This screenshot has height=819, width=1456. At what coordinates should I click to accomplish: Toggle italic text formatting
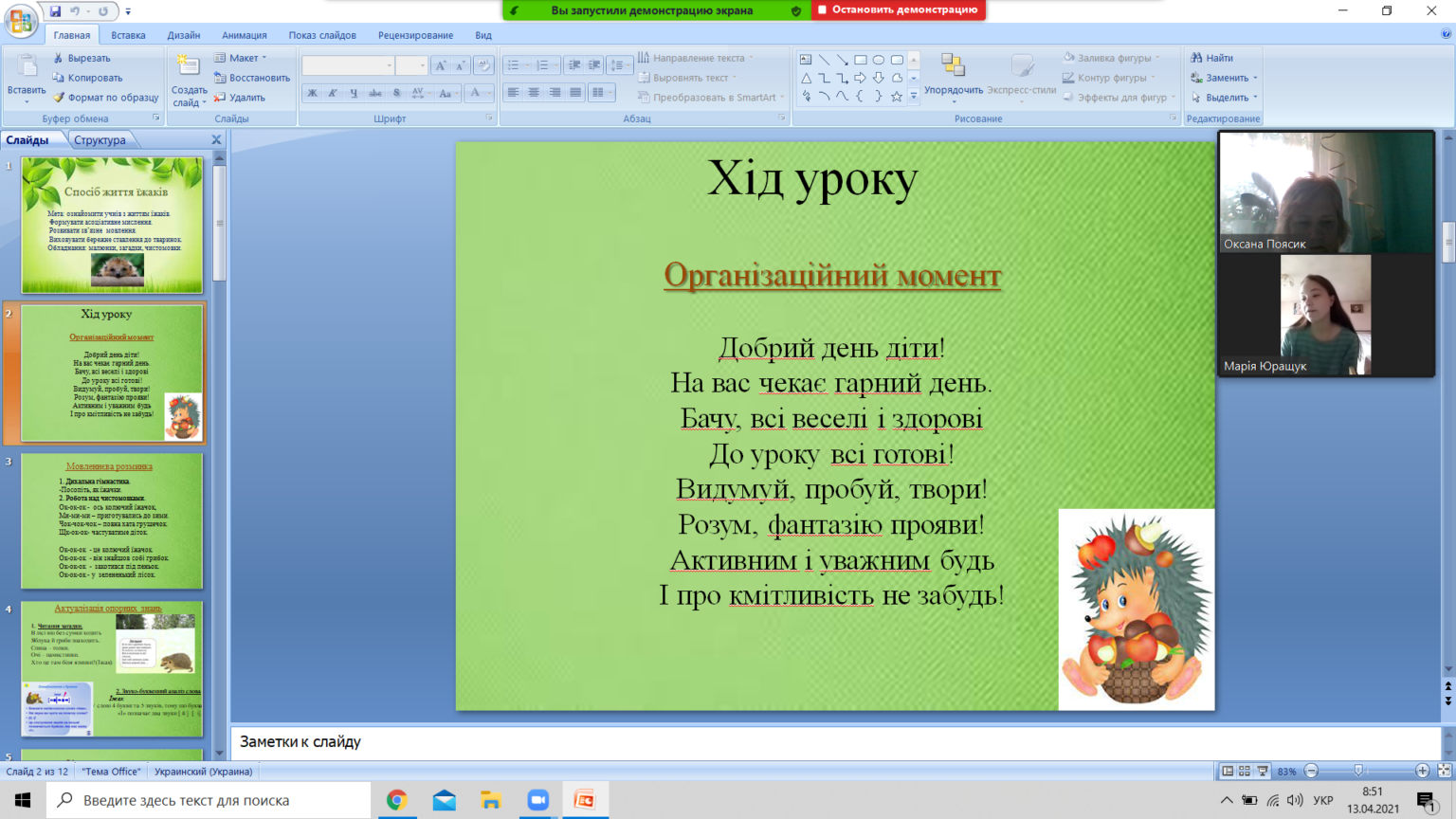(x=333, y=93)
